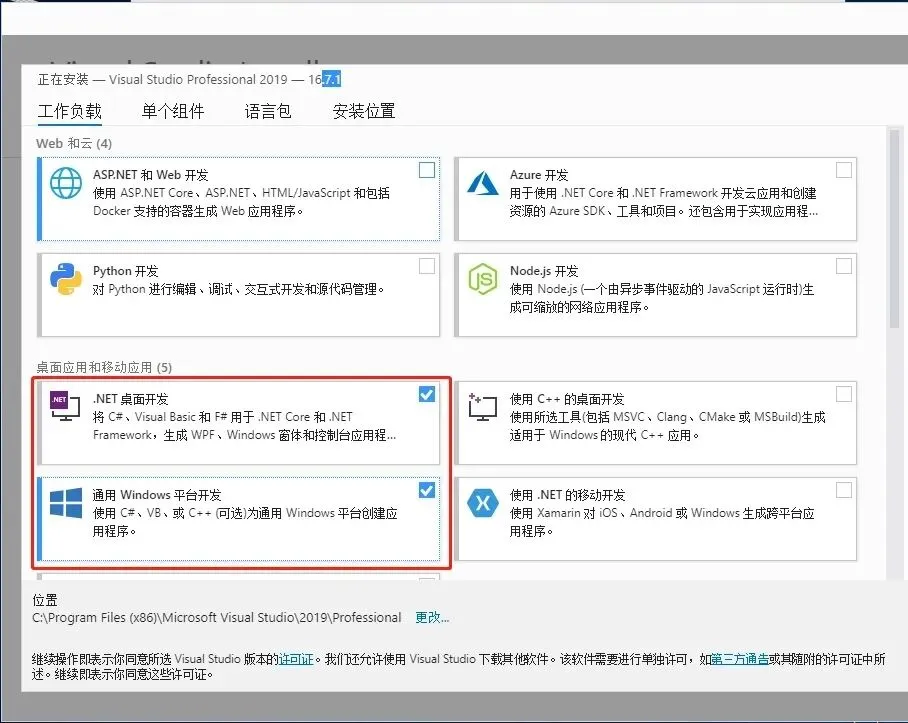Click the Node.js hexagon icon
Screen dimensions: 908x723
pyautogui.click(x=483, y=279)
